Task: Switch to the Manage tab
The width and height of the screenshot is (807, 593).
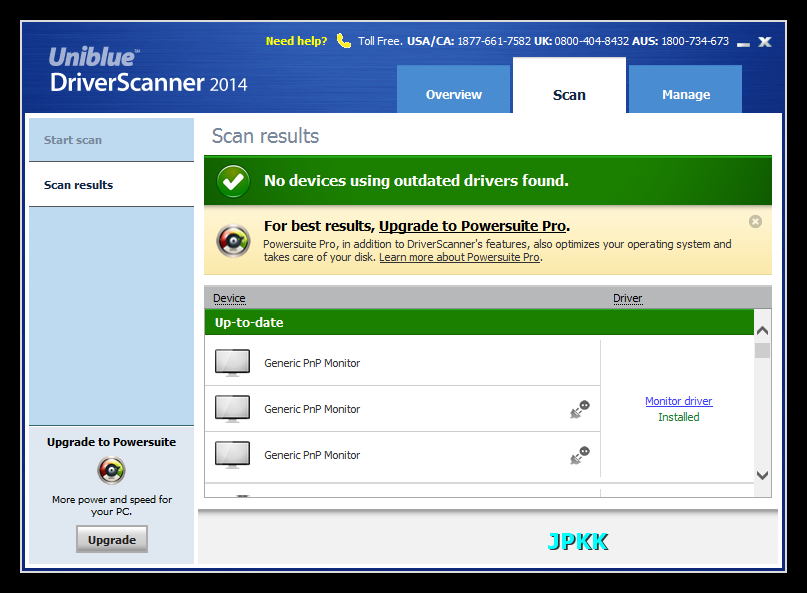Action: pyautogui.click(x=686, y=89)
